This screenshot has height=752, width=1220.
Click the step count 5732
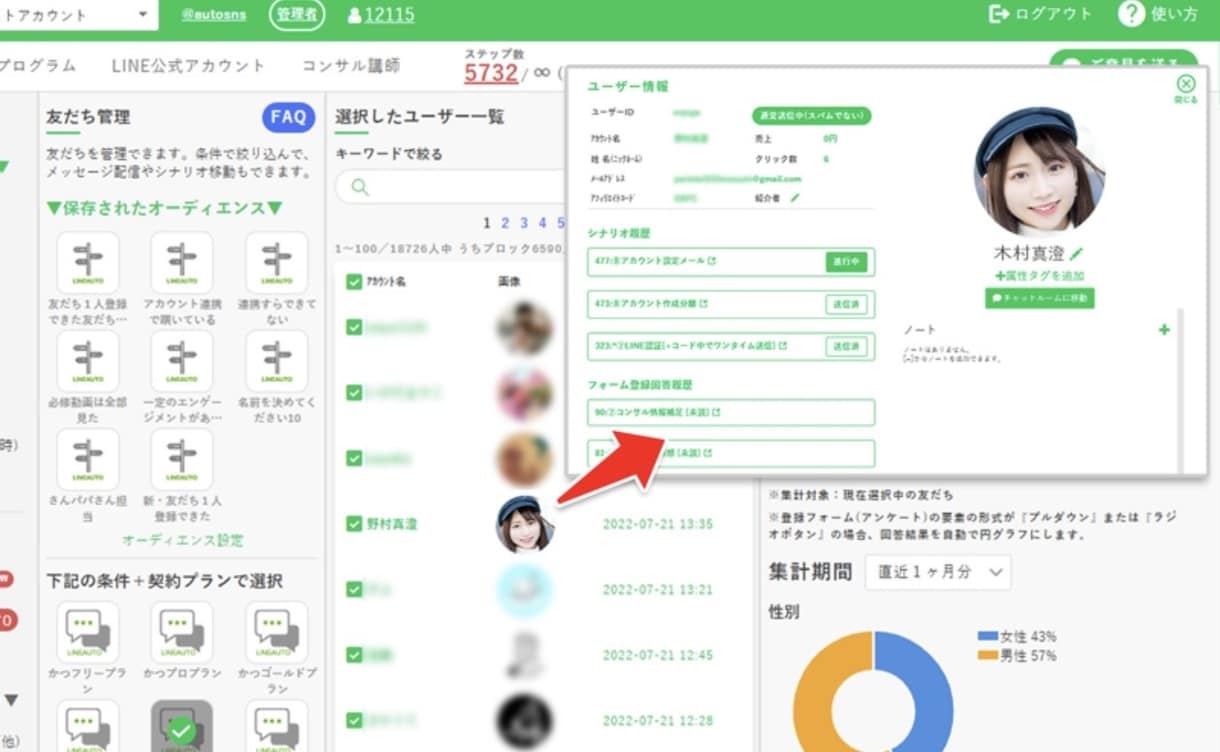click(x=491, y=73)
